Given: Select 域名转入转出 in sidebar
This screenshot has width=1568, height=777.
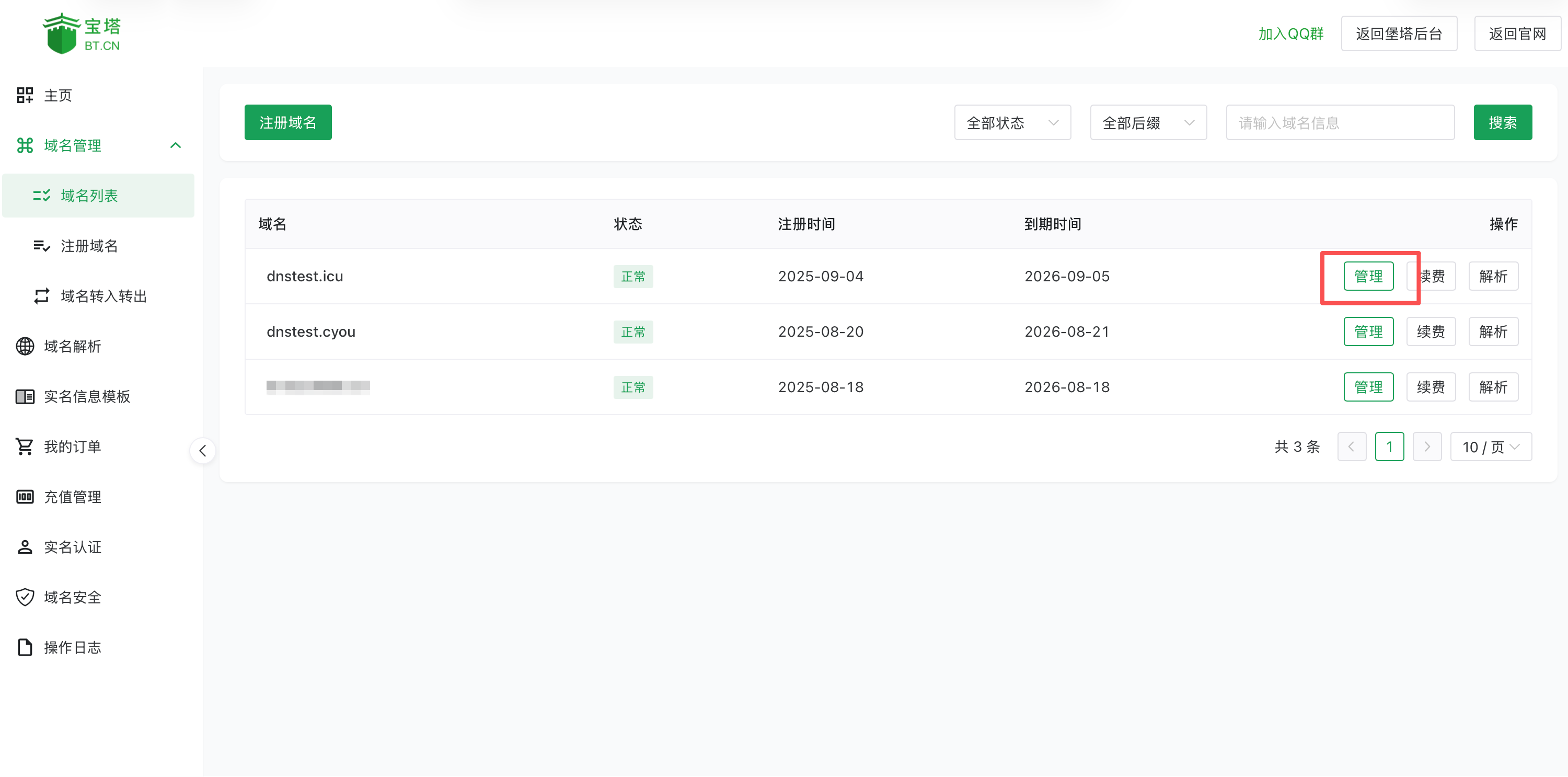Looking at the screenshot, I should click(x=103, y=296).
